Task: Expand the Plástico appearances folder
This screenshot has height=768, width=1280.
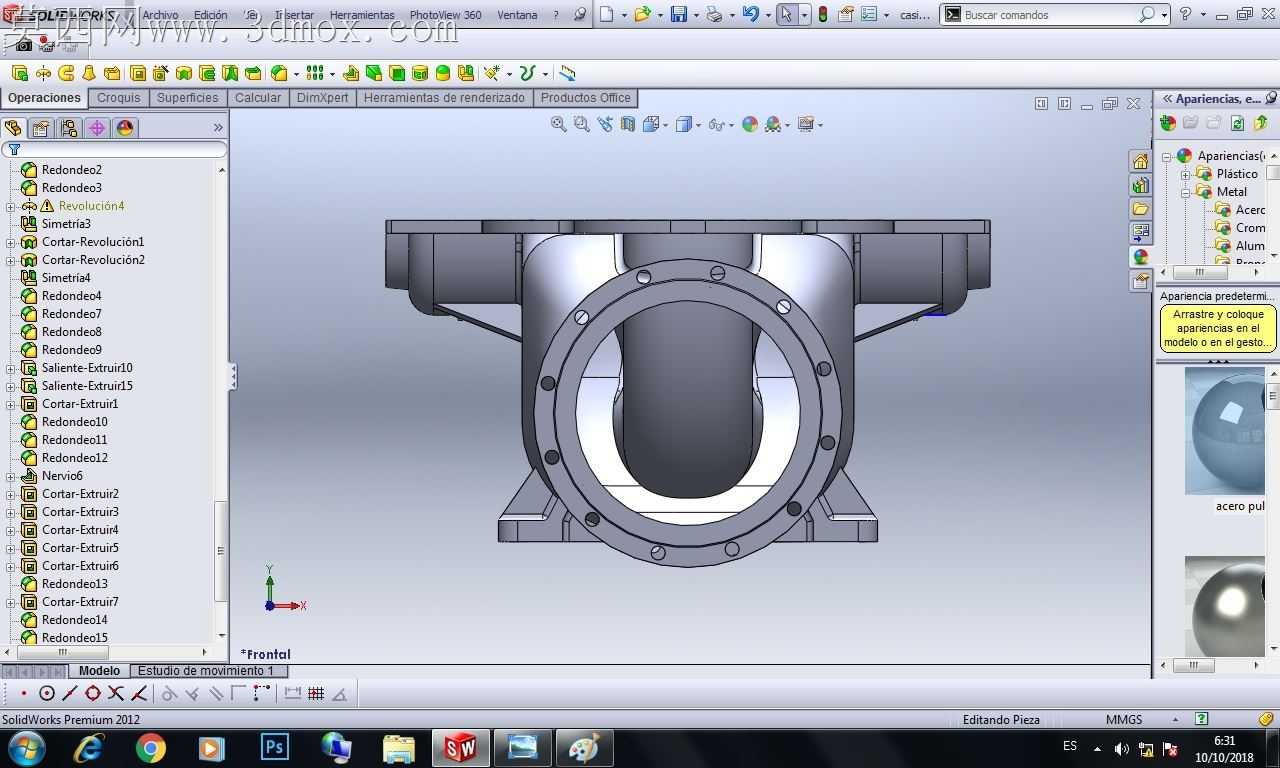Action: pos(1185,174)
